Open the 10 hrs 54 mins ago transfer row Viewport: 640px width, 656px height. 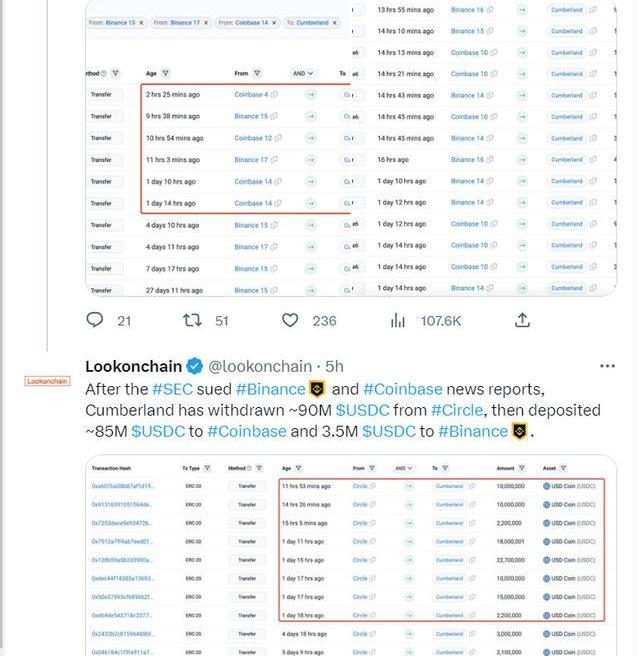click(x=174, y=138)
